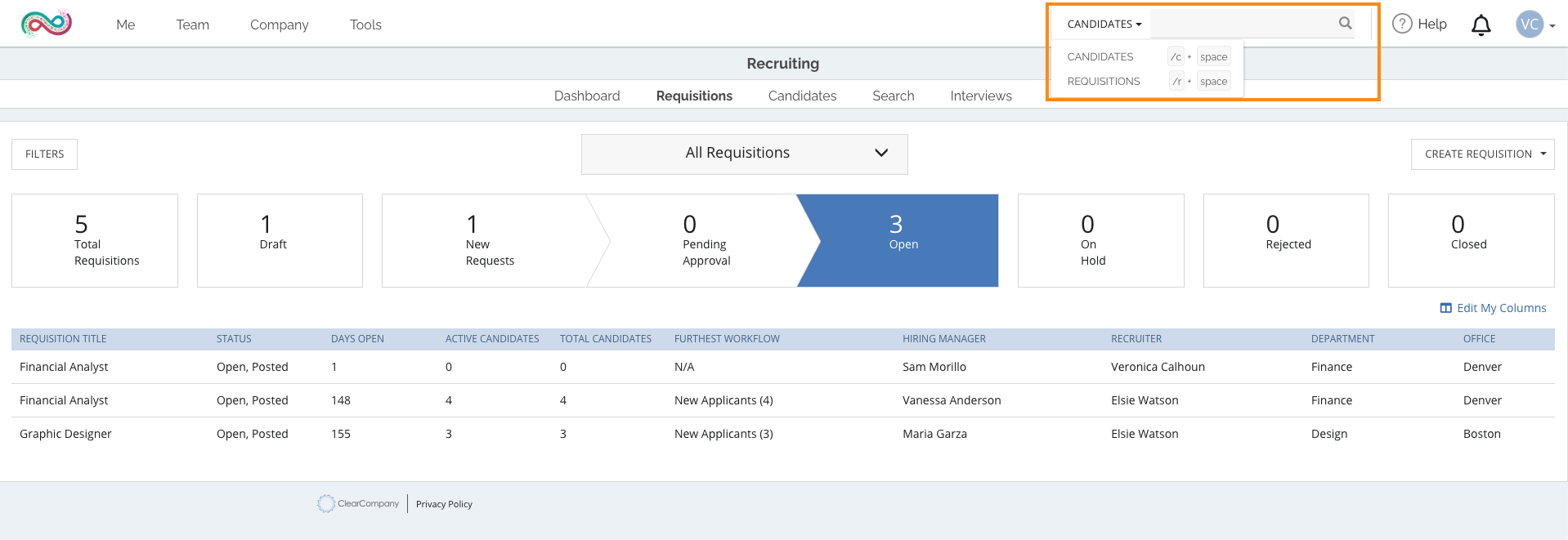Image resolution: width=1568 pixels, height=540 pixels.
Task: Switch to the Interviews tab
Action: (x=980, y=96)
